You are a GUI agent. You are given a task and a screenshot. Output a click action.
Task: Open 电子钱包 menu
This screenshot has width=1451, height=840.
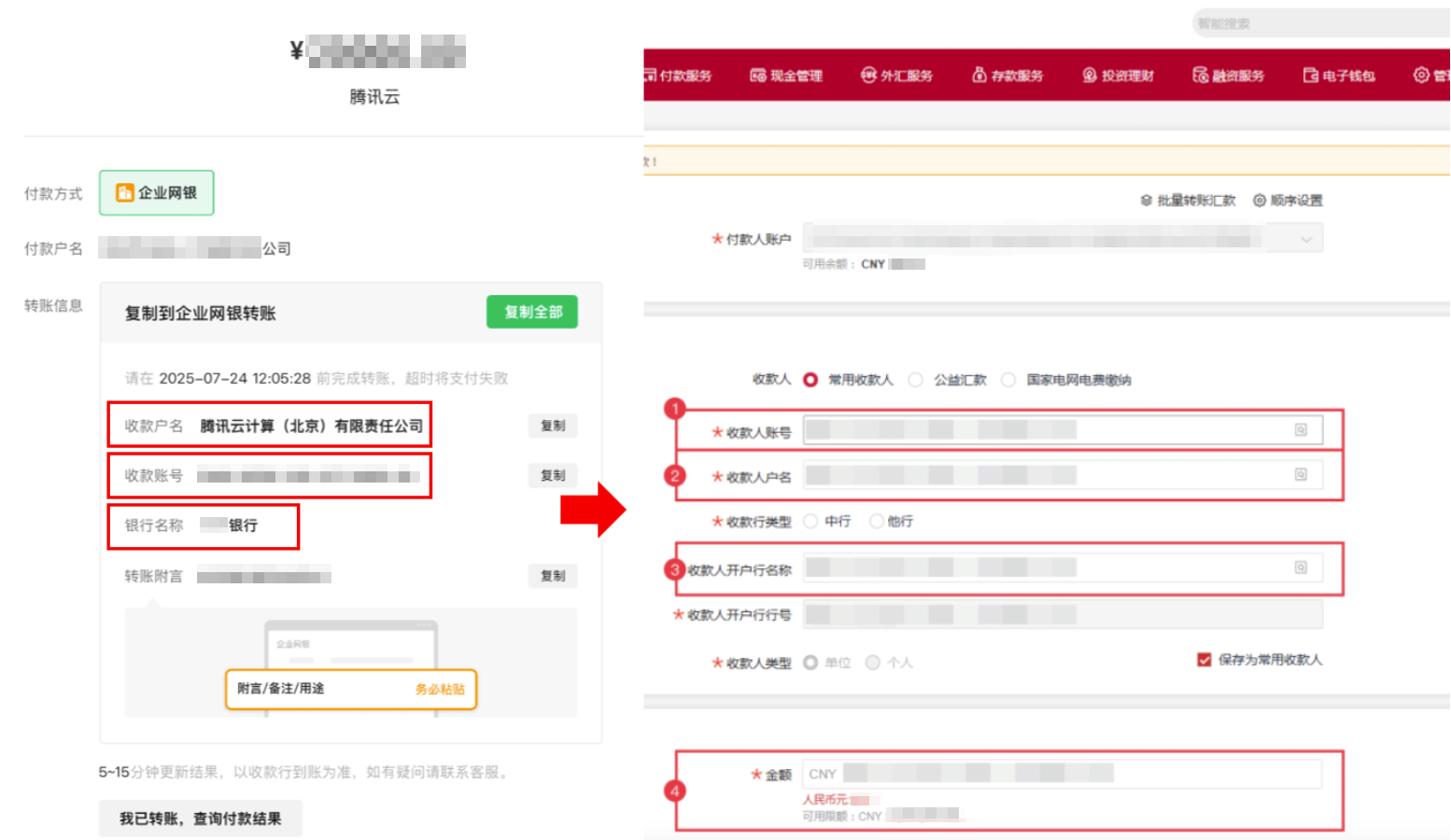(x=1339, y=76)
